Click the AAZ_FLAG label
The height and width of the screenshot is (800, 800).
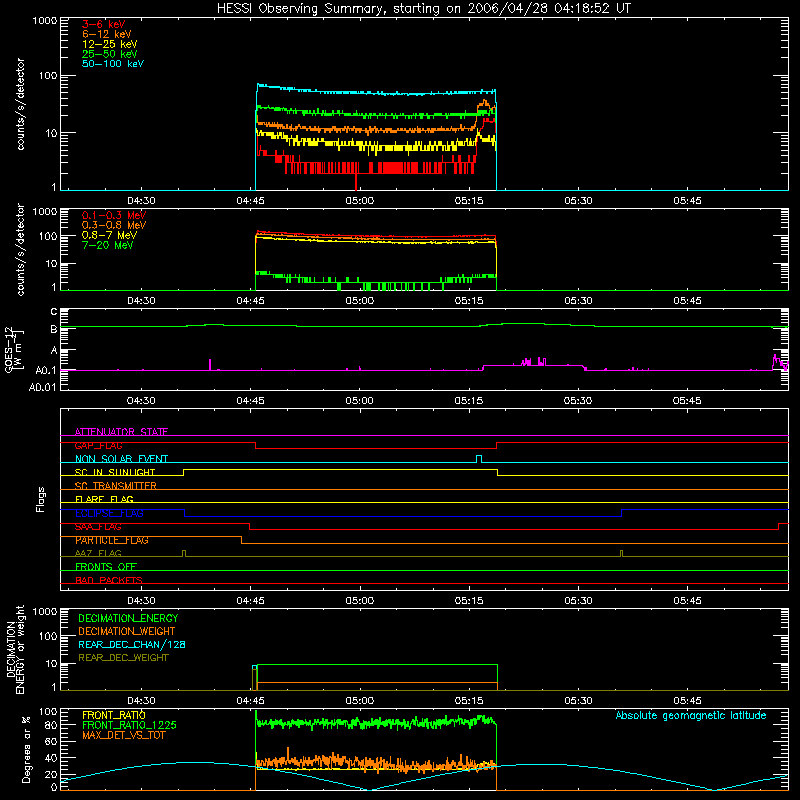pyautogui.click(x=98, y=553)
